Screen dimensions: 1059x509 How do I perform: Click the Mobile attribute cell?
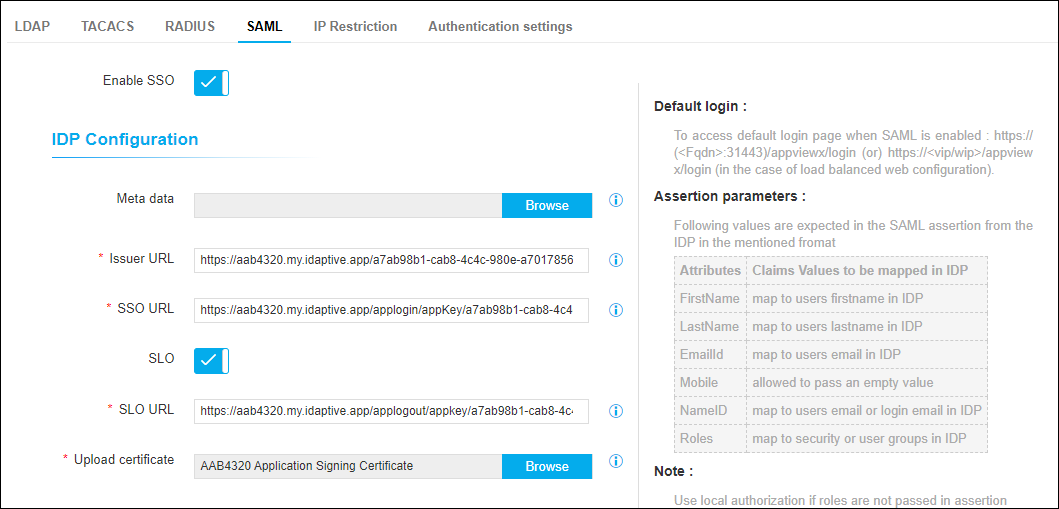(x=710, y=383)
